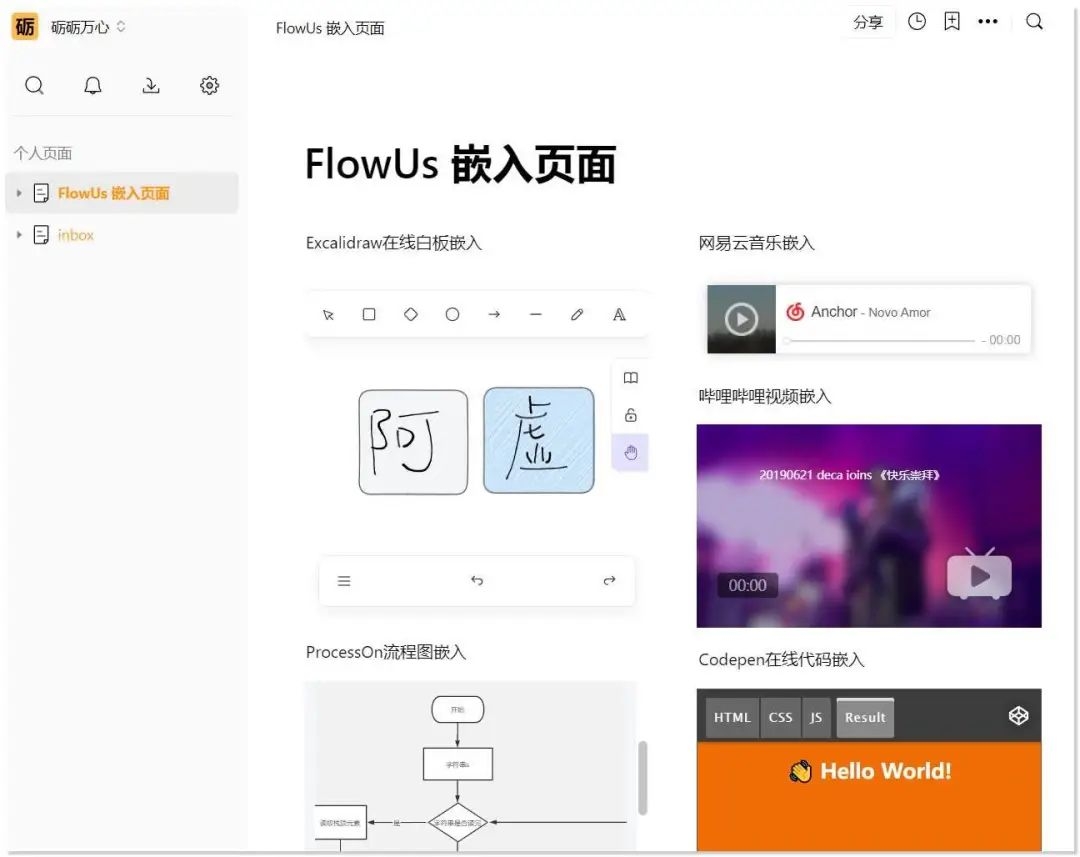Toggle the Excalidraw lock icon

pos(630,415)
